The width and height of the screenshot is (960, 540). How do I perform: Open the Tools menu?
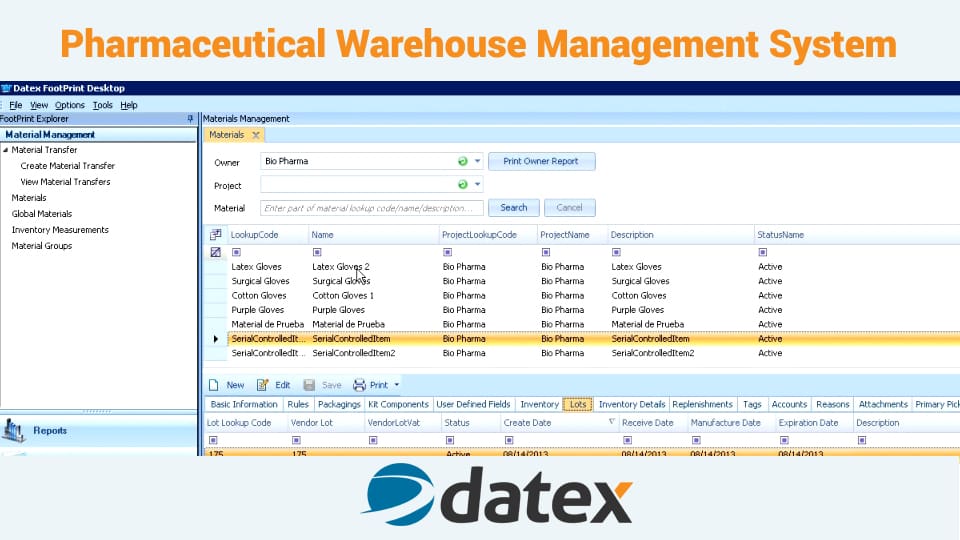coord(103,105)
